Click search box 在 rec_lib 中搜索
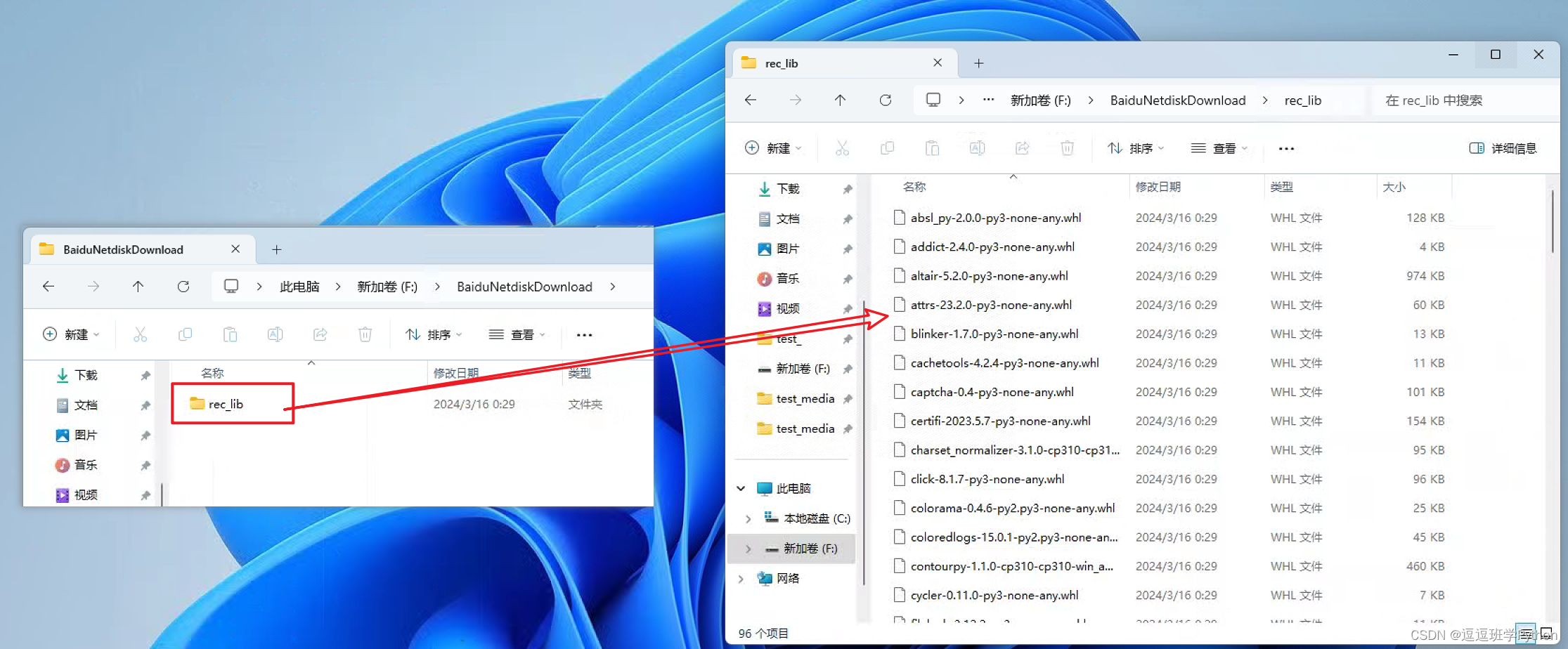 1465,100
